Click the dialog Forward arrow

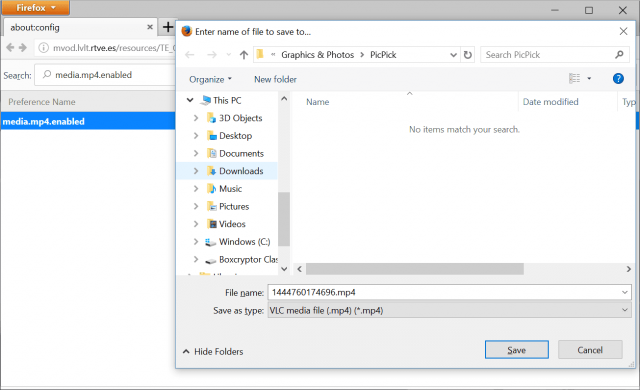click(x=211, y=55)
